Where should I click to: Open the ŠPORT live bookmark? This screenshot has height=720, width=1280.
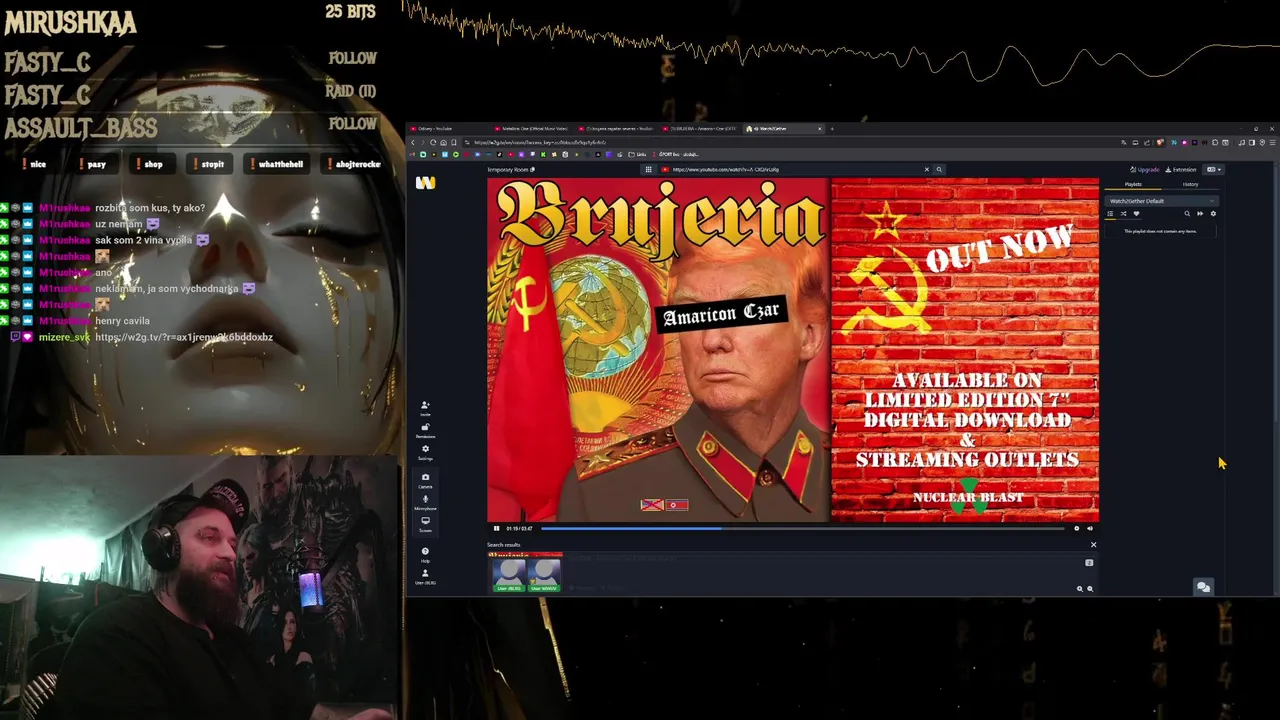tap(675, 154)
